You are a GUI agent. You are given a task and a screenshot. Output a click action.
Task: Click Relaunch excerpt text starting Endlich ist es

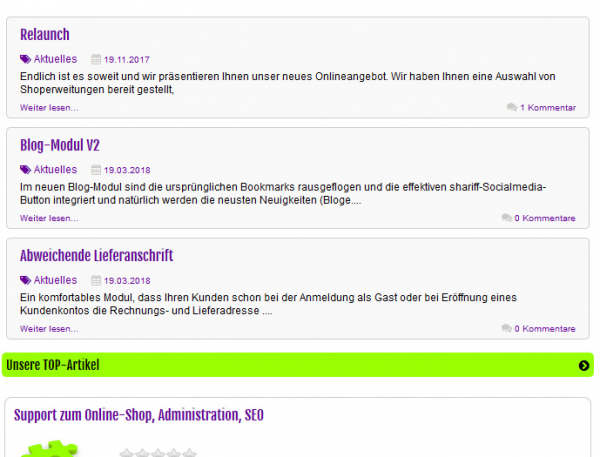[x=288, y=83]
